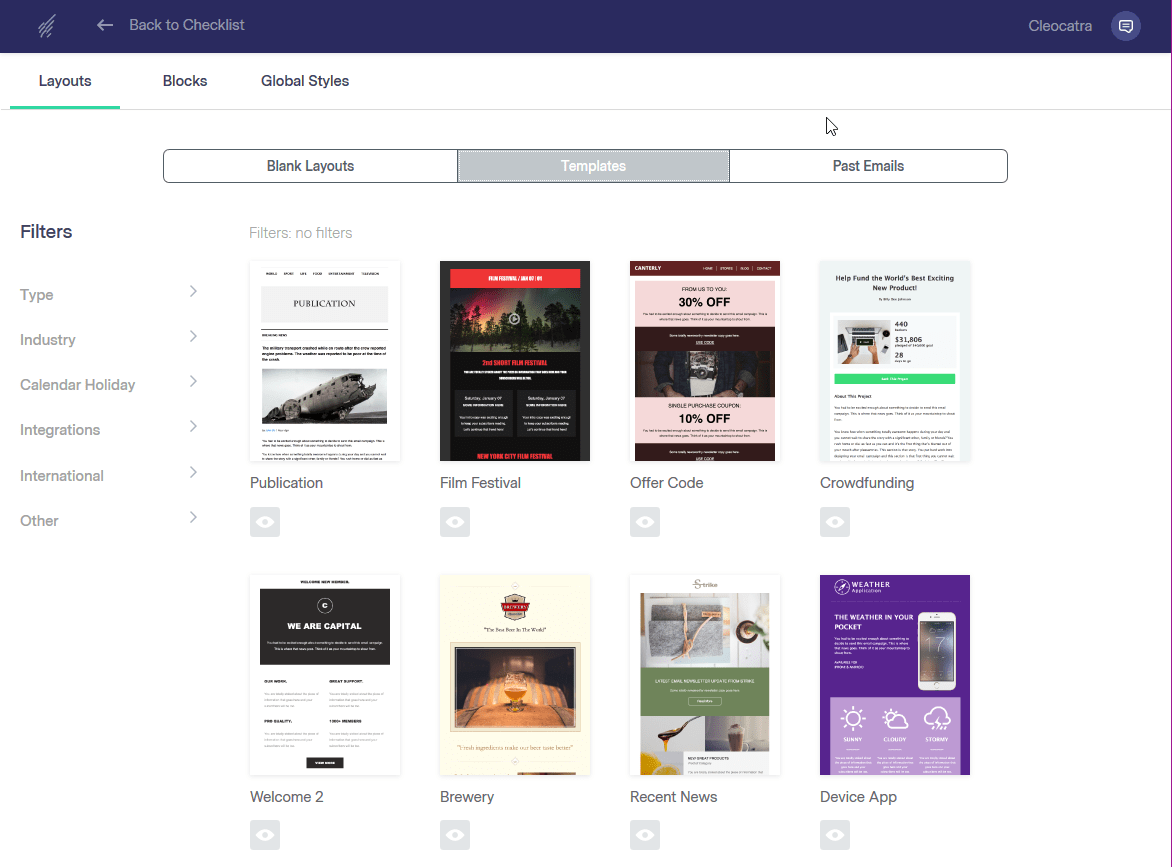Image resolution: width=1172 pixels, height=867 pixels.
Task: Expand the International filter chevron
Action: [x=193, y=472]
